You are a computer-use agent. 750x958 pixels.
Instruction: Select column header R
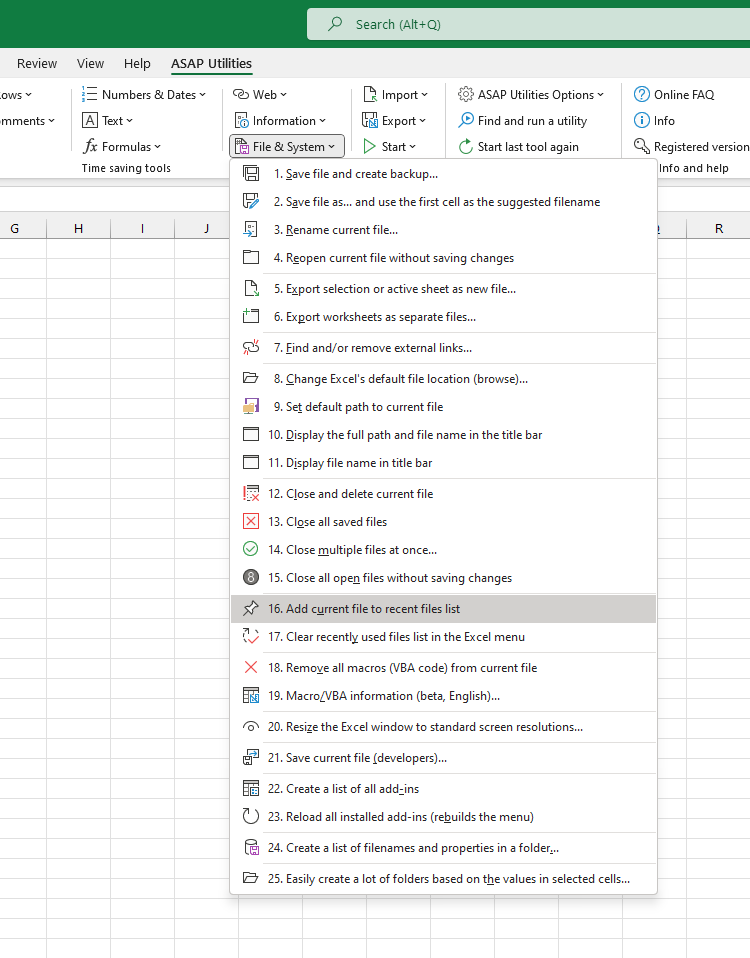coord(718,229)
